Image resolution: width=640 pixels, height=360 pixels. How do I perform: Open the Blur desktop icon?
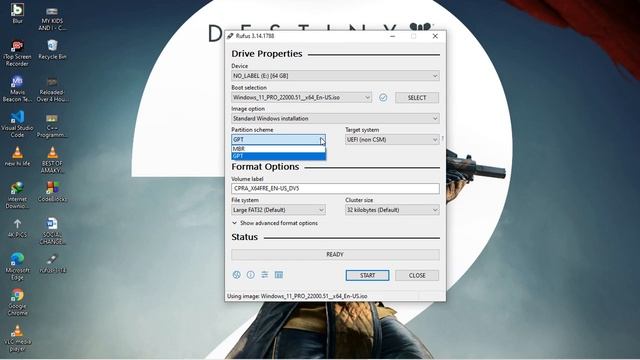(17, 13)
